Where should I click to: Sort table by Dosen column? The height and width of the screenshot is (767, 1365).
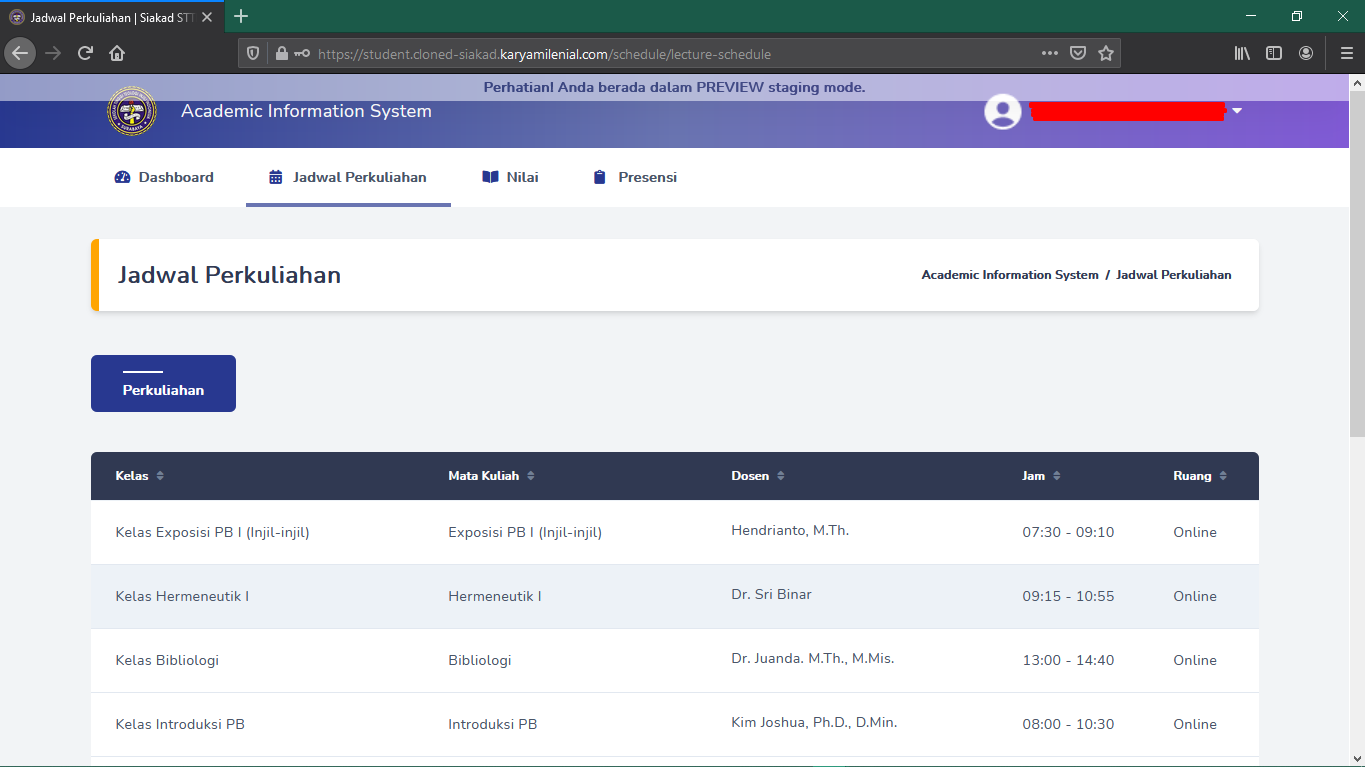coord(758,476)
